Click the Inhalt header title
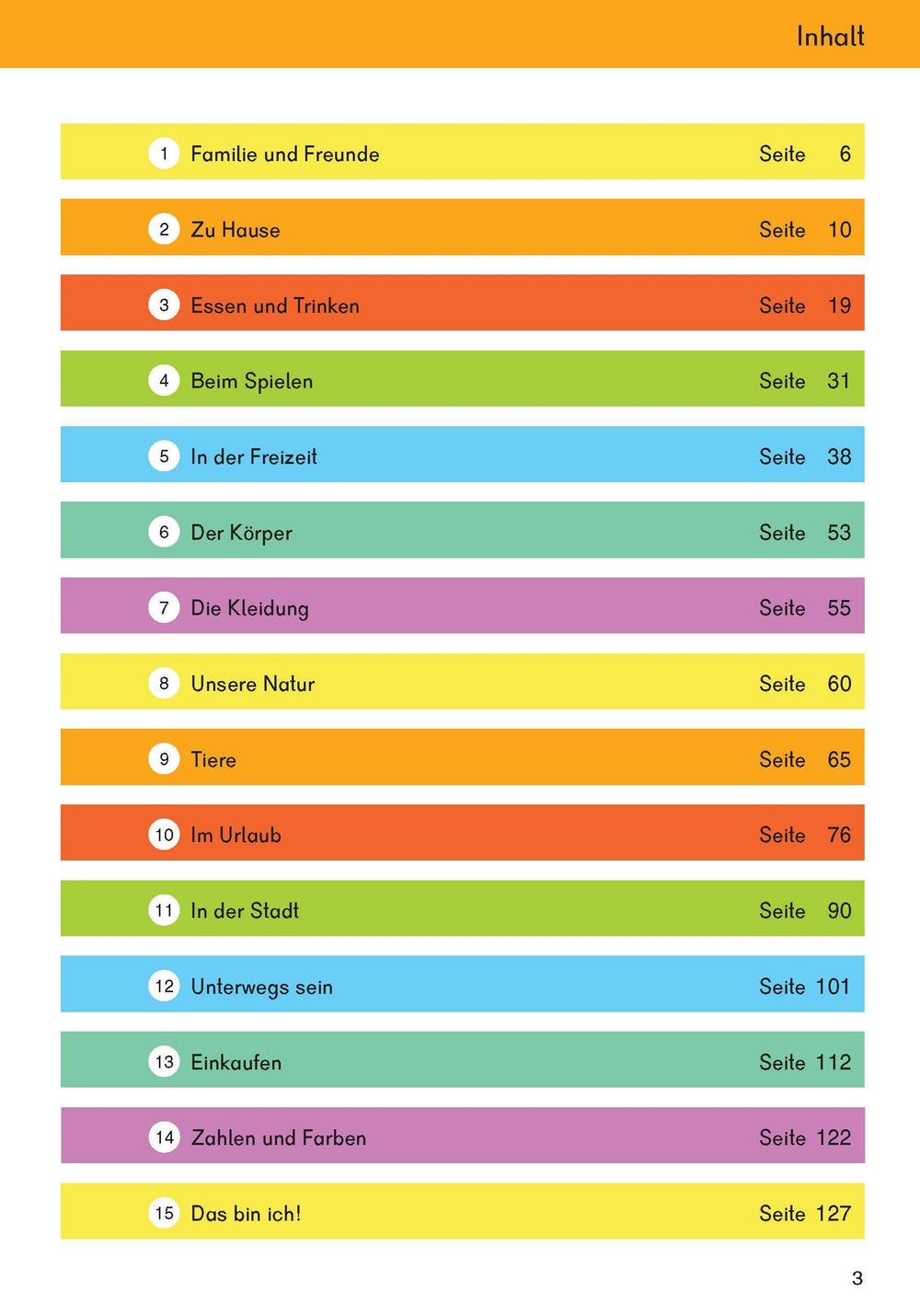This screenshot has height=1316, width=920. (830, 37)
